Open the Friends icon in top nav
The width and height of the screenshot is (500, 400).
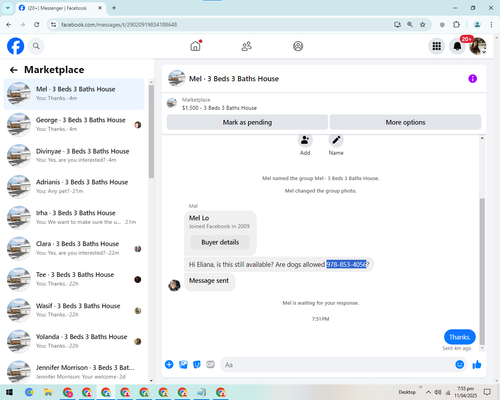click(x=247, y=46)
